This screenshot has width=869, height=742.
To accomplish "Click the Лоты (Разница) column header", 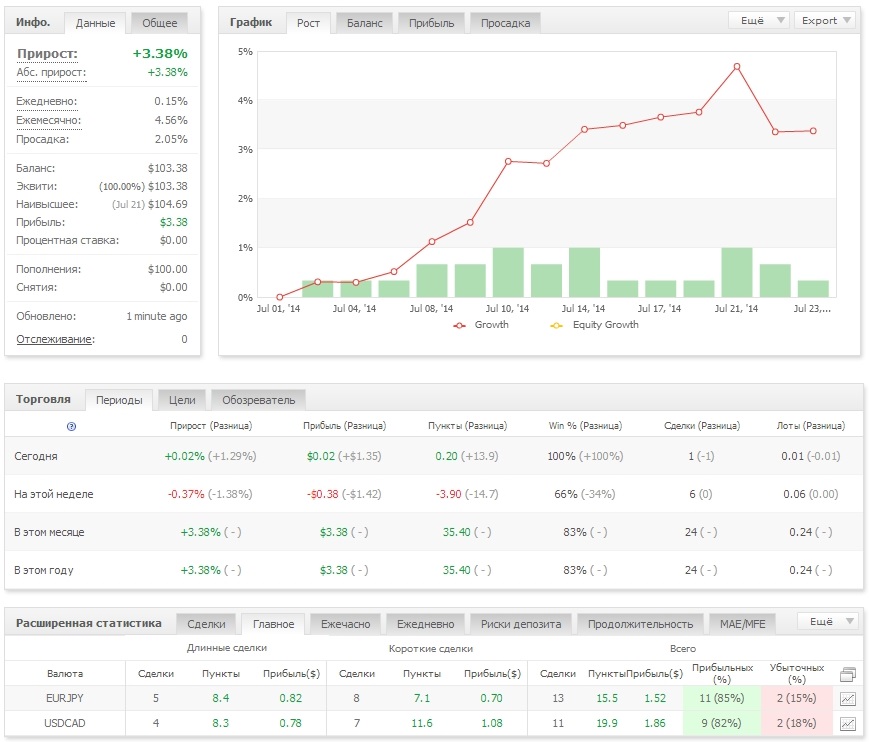I will click(x=811, y=426).
